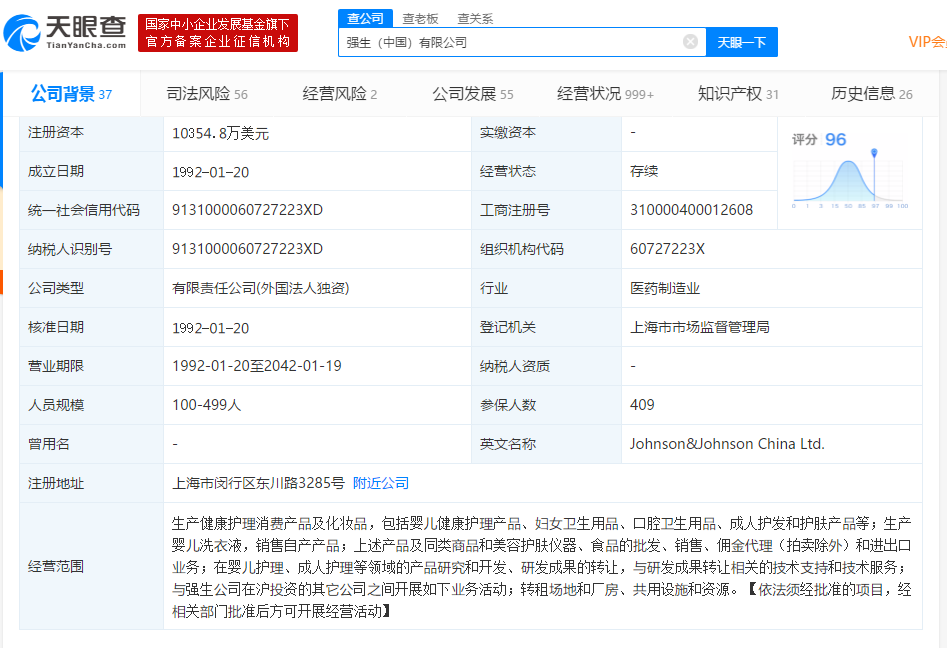The width and height of the screenshot is (947, 648).
Task: Click the founding date value beside 成立日期
Action: coord(210,172)
